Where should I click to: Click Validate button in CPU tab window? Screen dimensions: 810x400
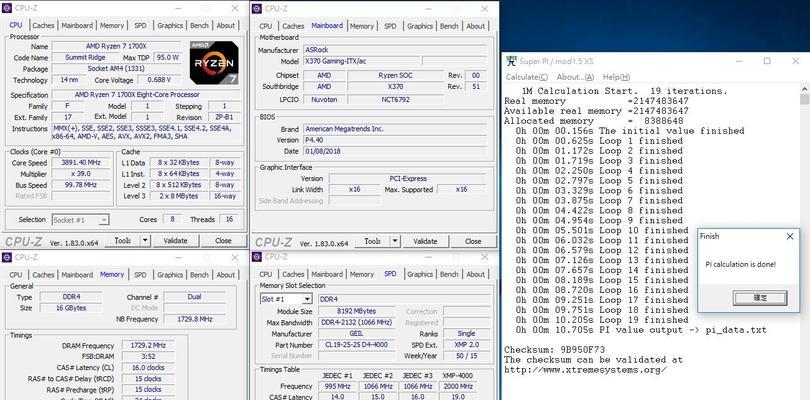pos(175,240)
